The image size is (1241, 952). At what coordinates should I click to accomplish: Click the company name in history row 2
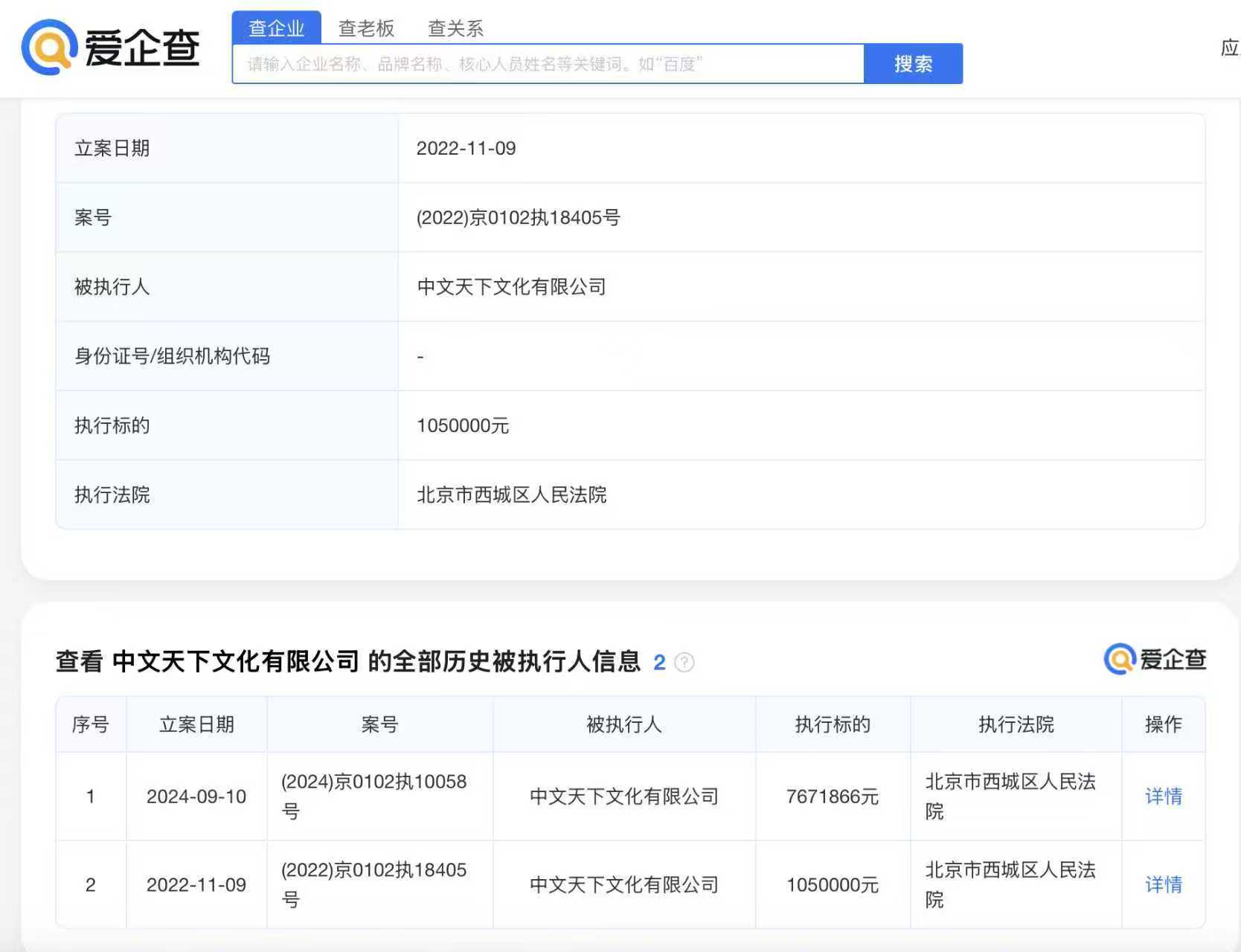coord(623,884)
